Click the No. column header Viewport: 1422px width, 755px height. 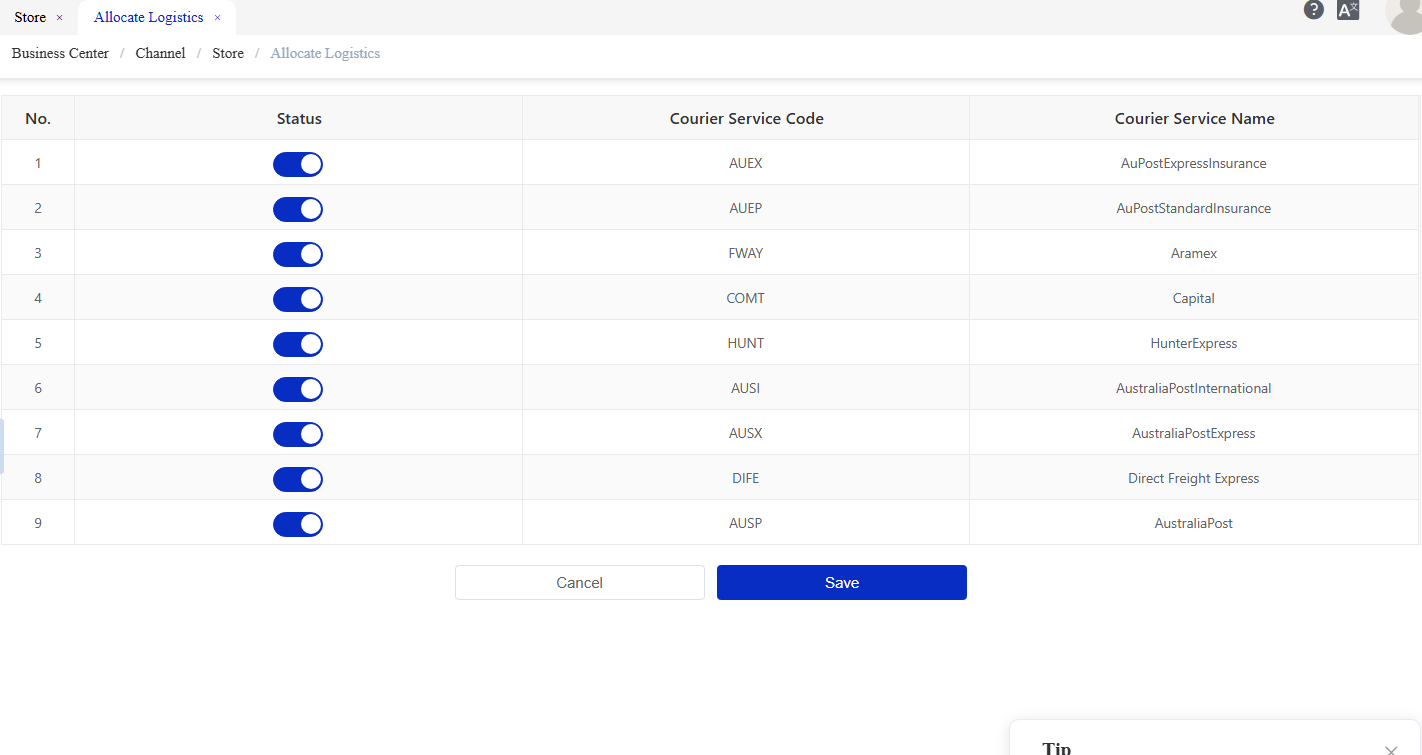pyautogui.click(x=38, y=118)
